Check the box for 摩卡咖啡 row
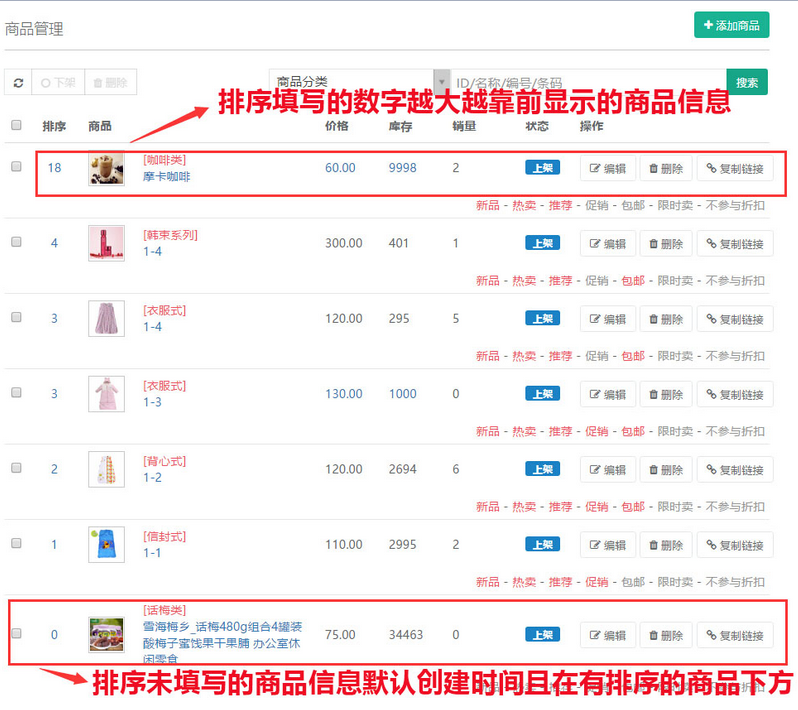Viewport: 798px width, 710px height. 16,167
